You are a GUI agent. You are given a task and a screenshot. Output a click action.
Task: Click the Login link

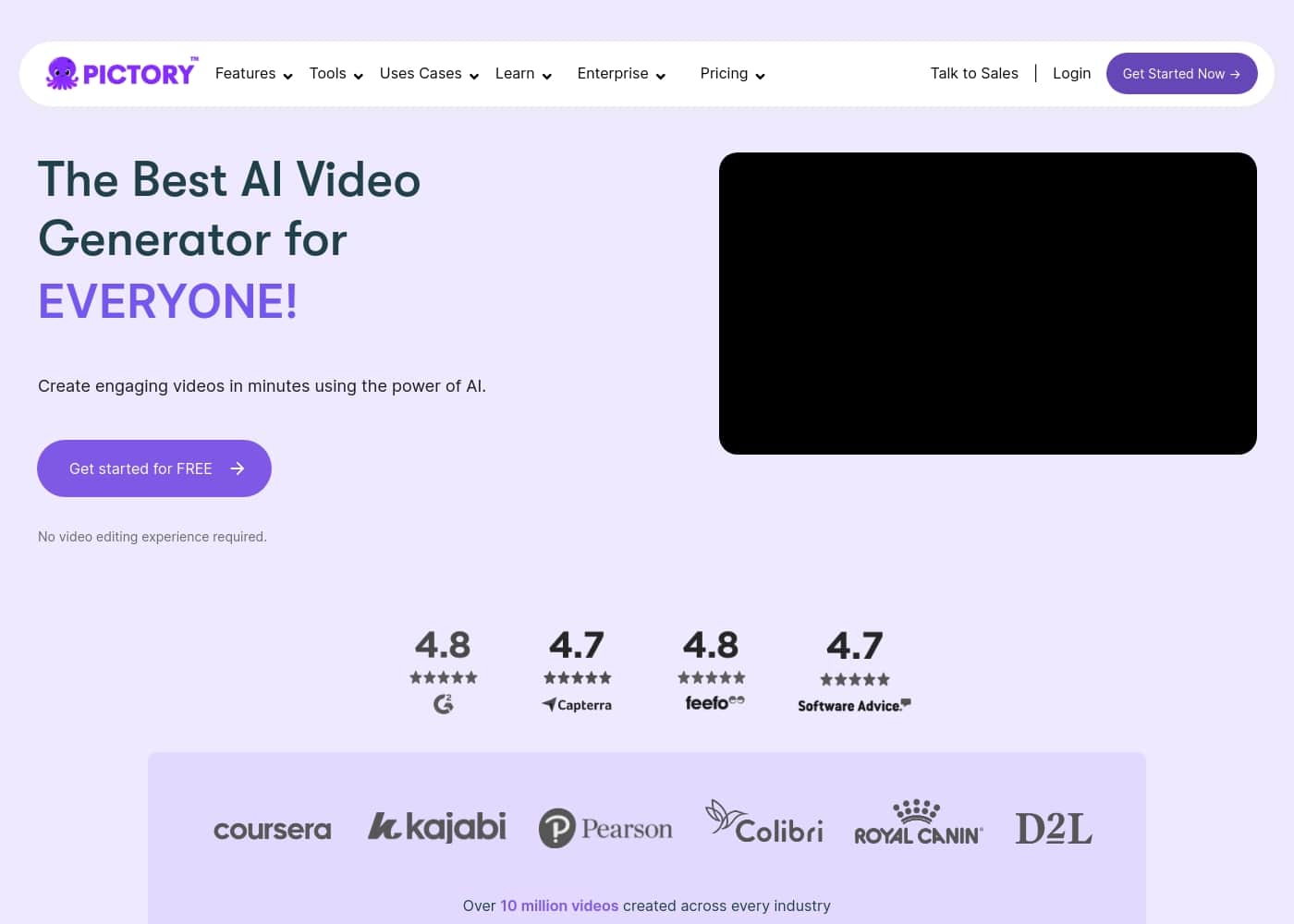point(1072,74)
